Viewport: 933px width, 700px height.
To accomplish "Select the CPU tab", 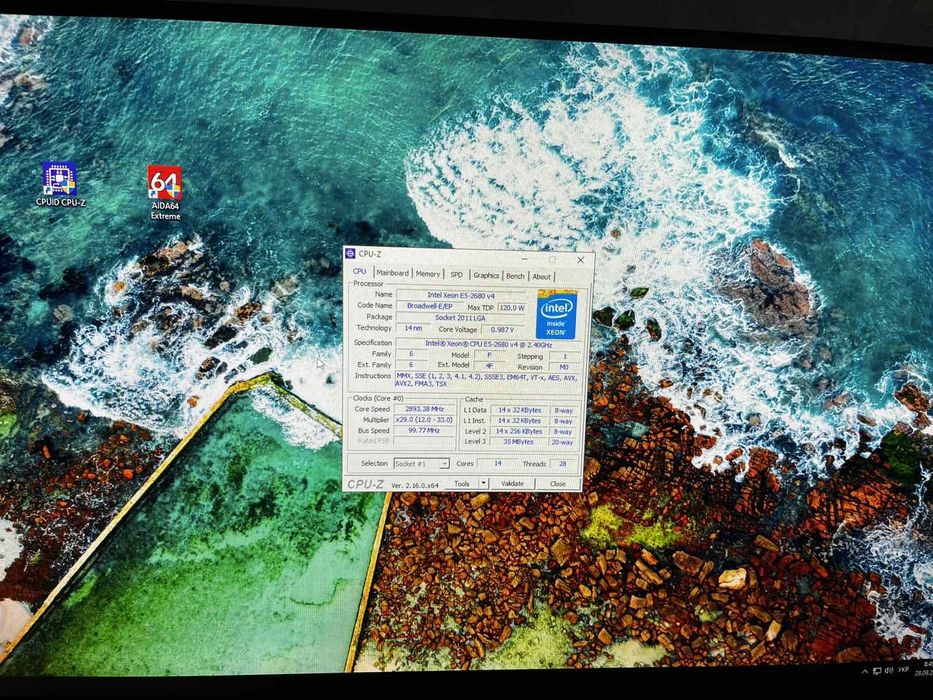I will (x=359, y=271).
